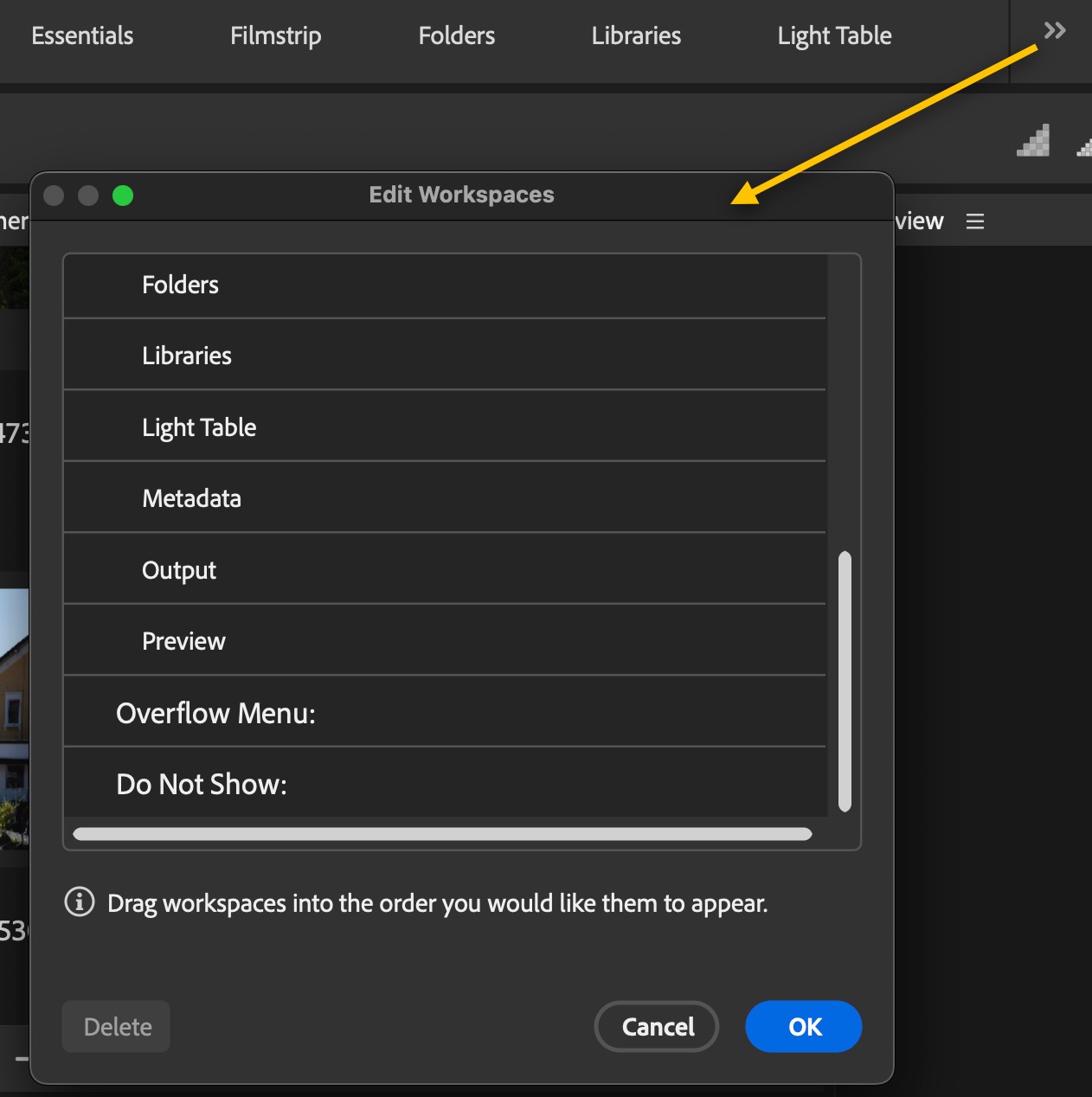Image resolution: width=1092 pixels, height=1097 pixels.
Task: Click the thumbnail quality staircase icon
Action: [1033, 141]
